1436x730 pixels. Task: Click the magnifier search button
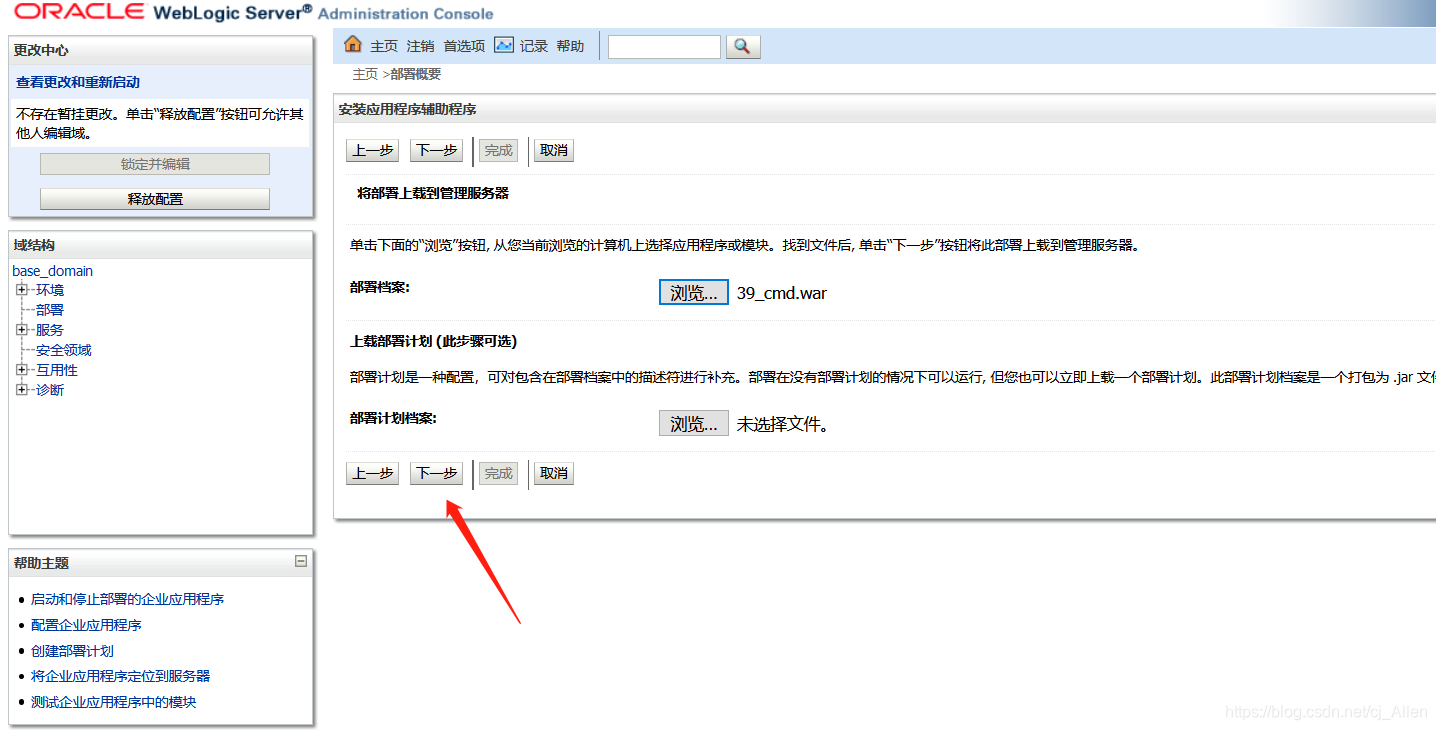pyautogui.click(x=743, y=46)
